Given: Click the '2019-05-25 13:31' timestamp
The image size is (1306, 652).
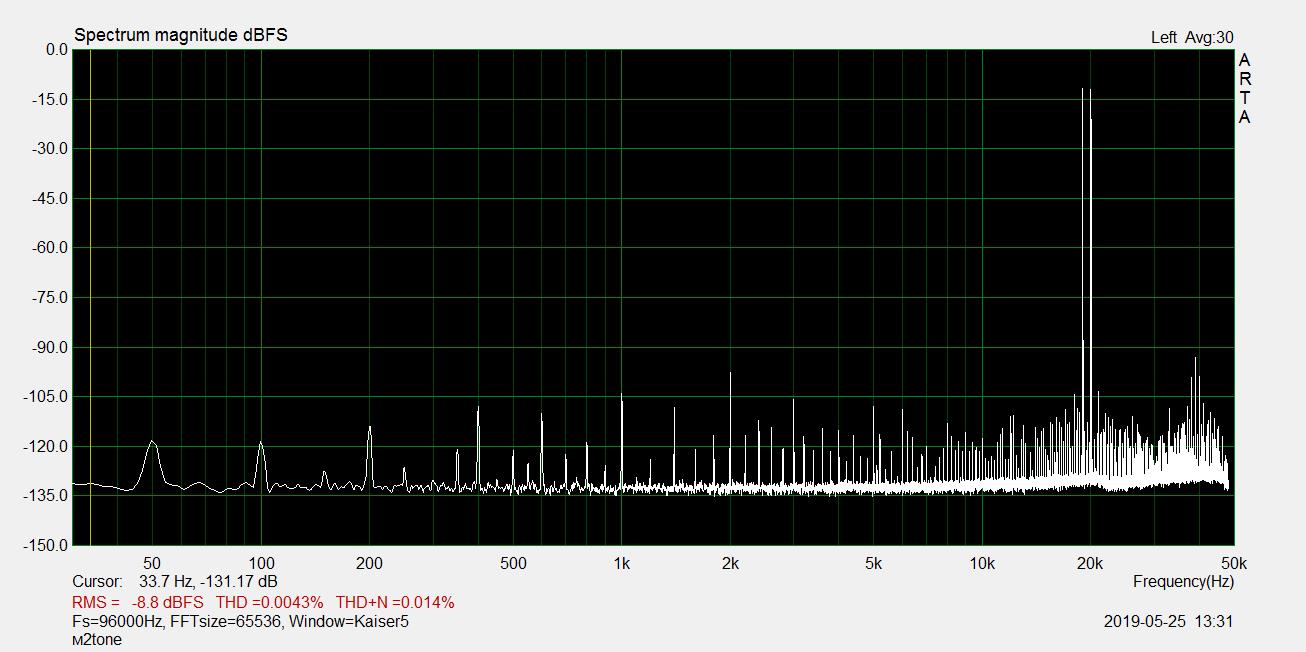Looking at the screenshot, I should point(1169,622).
